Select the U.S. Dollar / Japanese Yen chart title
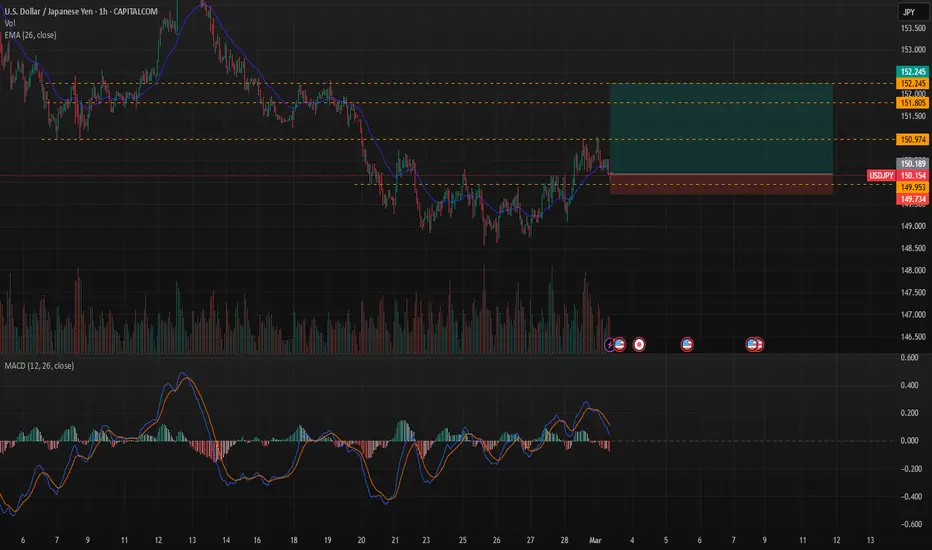The image size is (932, 550). coord(81,11)
